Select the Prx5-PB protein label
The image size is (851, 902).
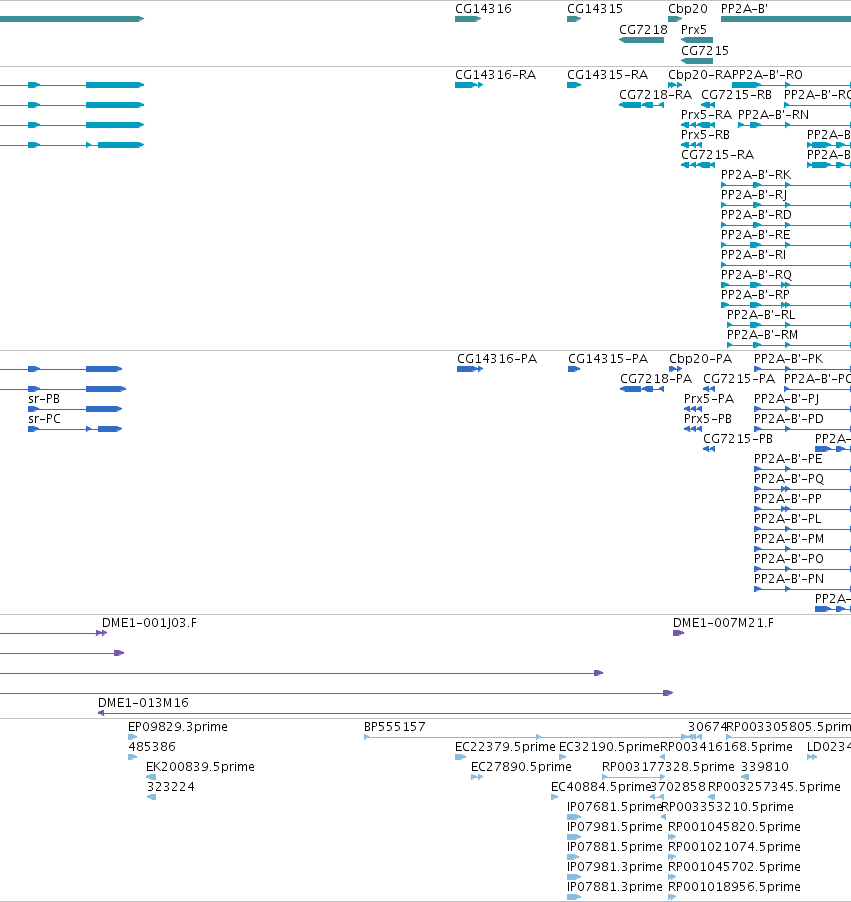708,419
